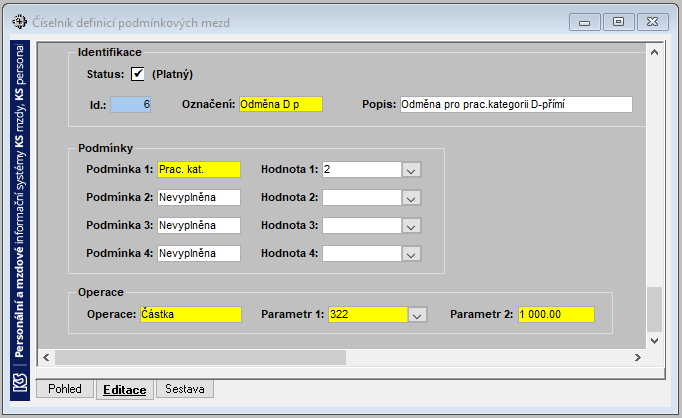Switch to the Pohled tab
The image size is (682, 418).
[65, 389]
